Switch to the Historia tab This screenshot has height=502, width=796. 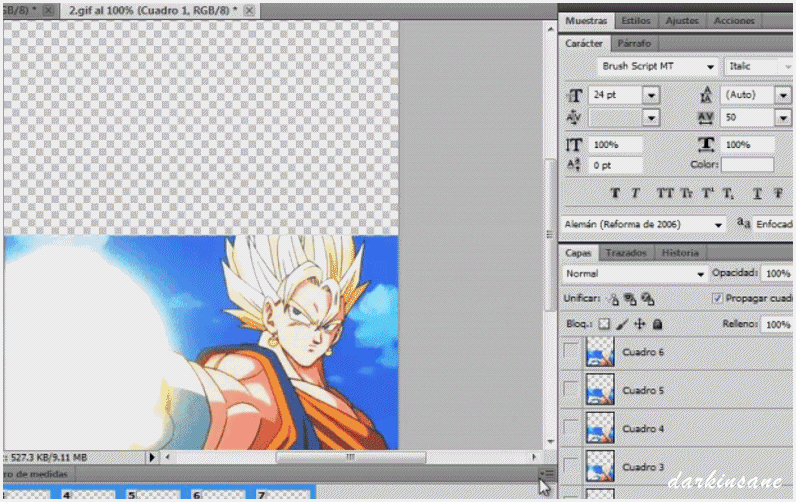click(x=680, y=253)
